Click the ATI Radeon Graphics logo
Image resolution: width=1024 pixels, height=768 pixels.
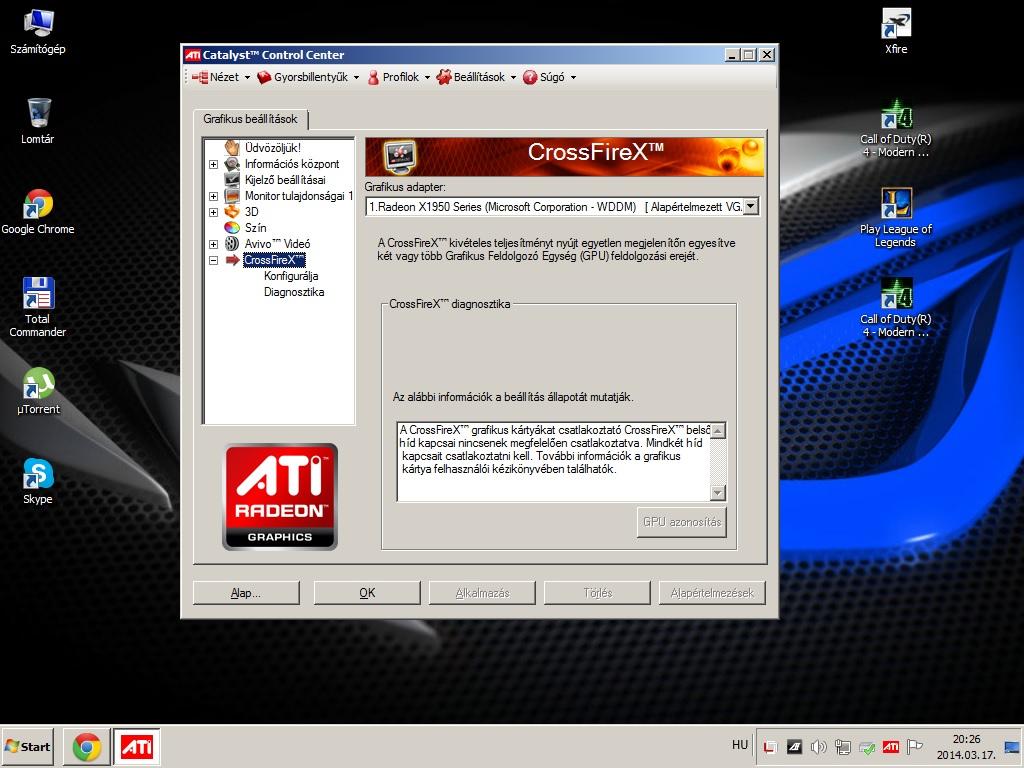point(280,497)
